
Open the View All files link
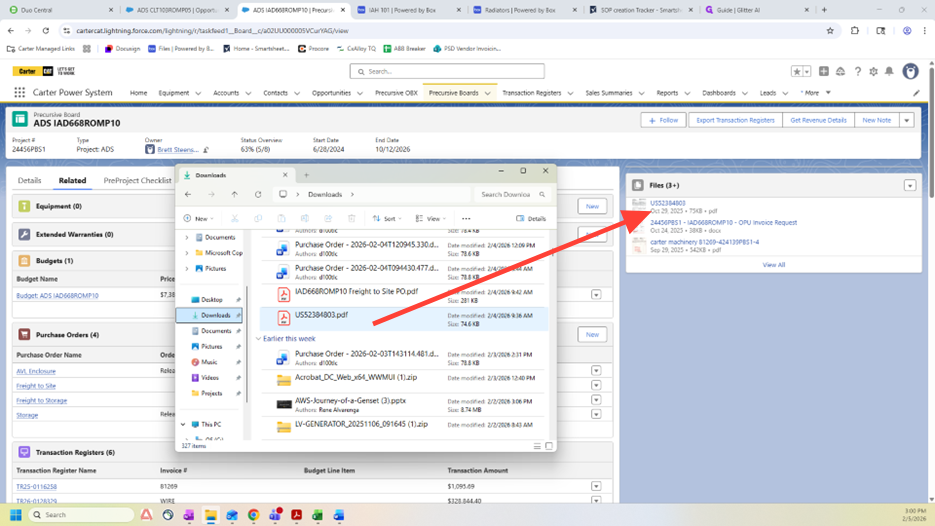(773, 265)
